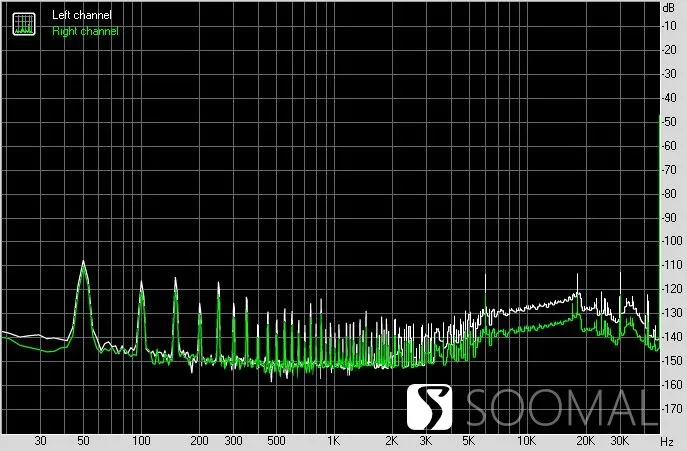Click the 500 Hz frequency label

coord(276,441)
